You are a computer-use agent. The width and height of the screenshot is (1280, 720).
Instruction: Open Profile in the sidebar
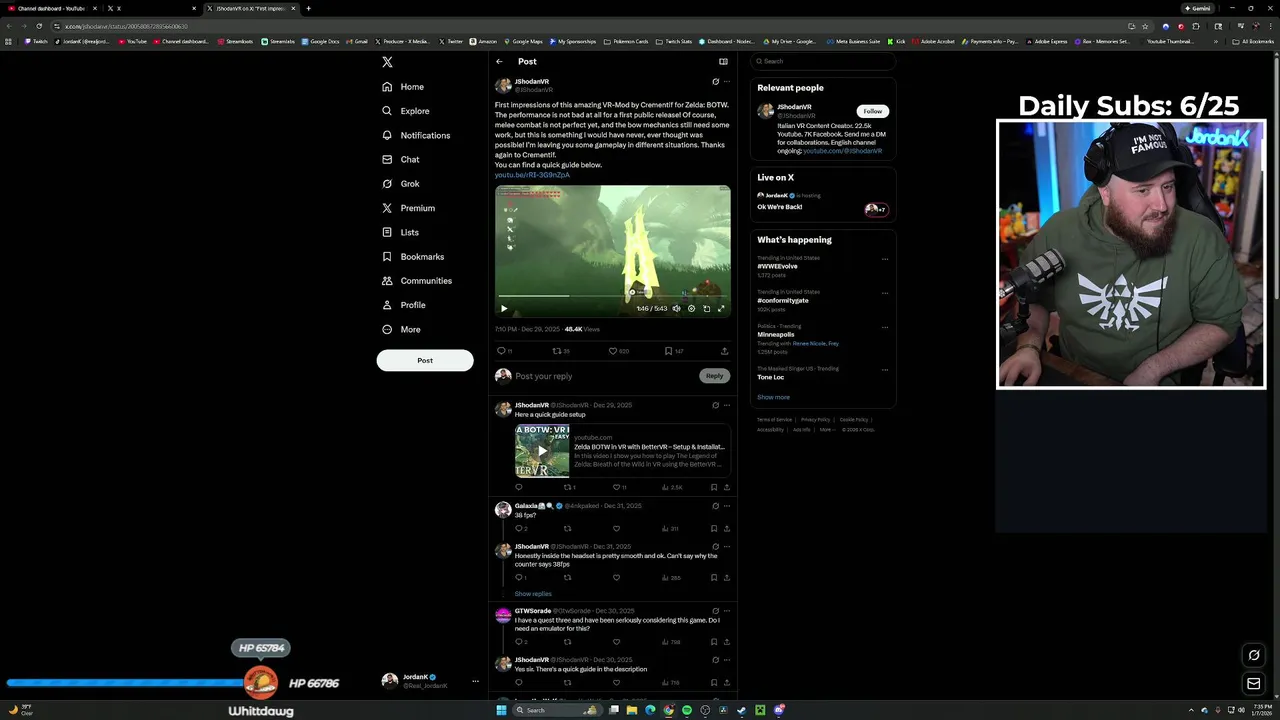point(404,305)
